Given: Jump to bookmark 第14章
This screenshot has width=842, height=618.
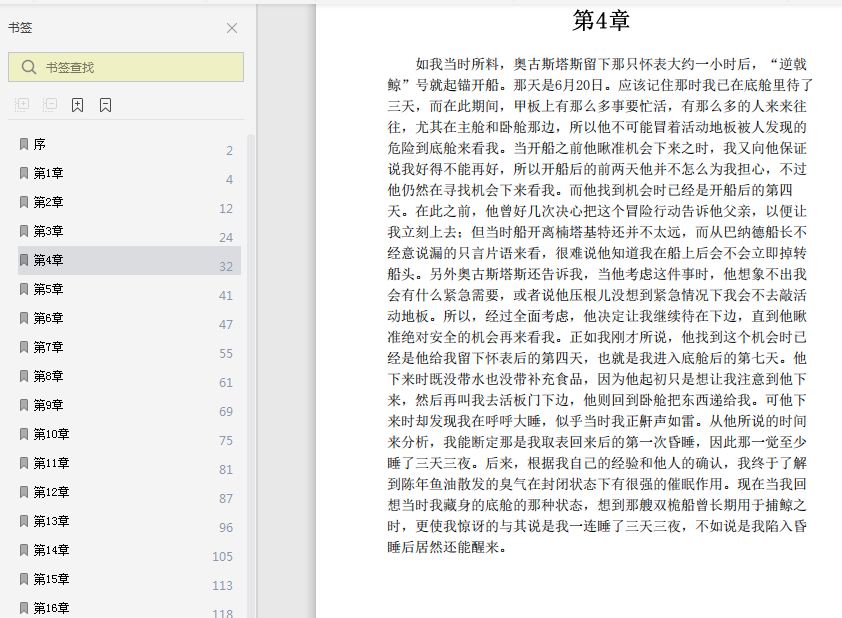Looking at the screenshot, I should click(x=129, y=550).
